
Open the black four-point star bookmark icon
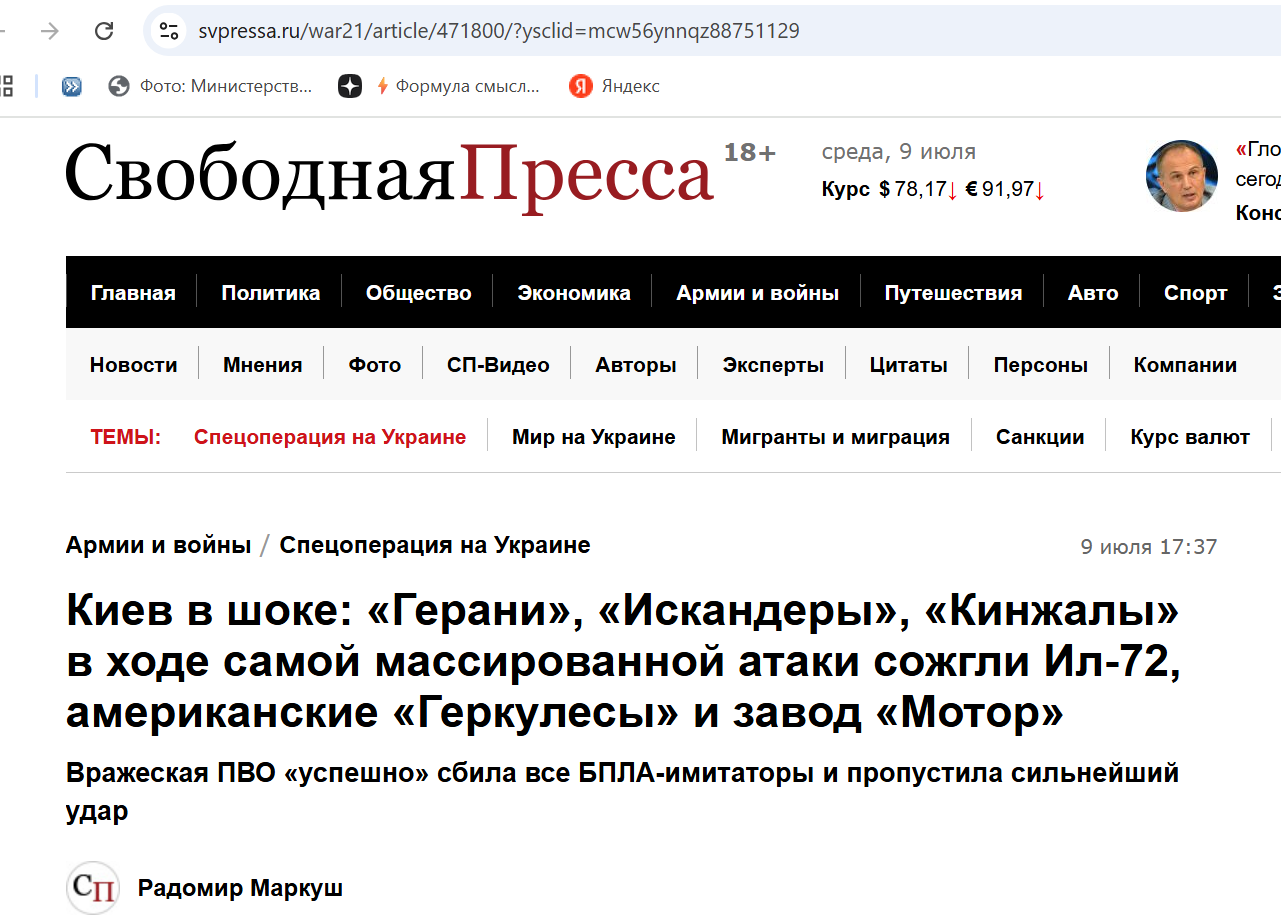[x=349, y=86]
